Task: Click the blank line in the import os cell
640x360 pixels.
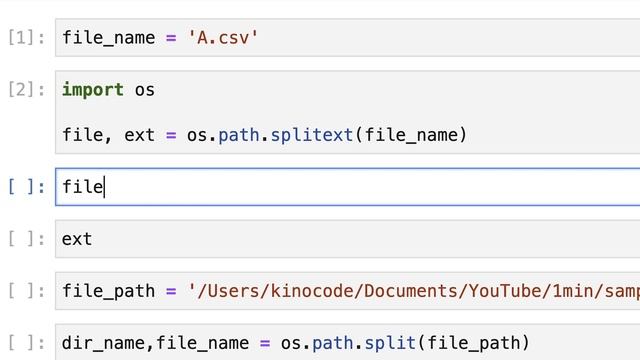Action: point(347,112)
